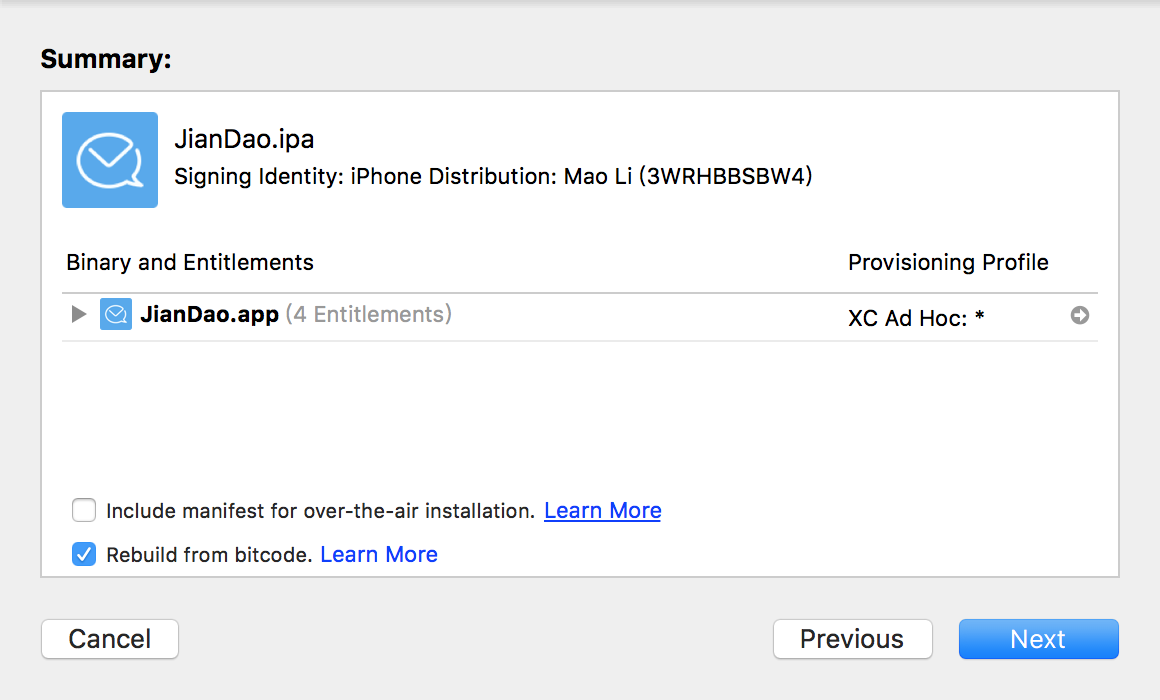Uncheck the Rebuild from bitcode checkbox
The width and height of the screenshot is (1160, 700).
[84, 555]
